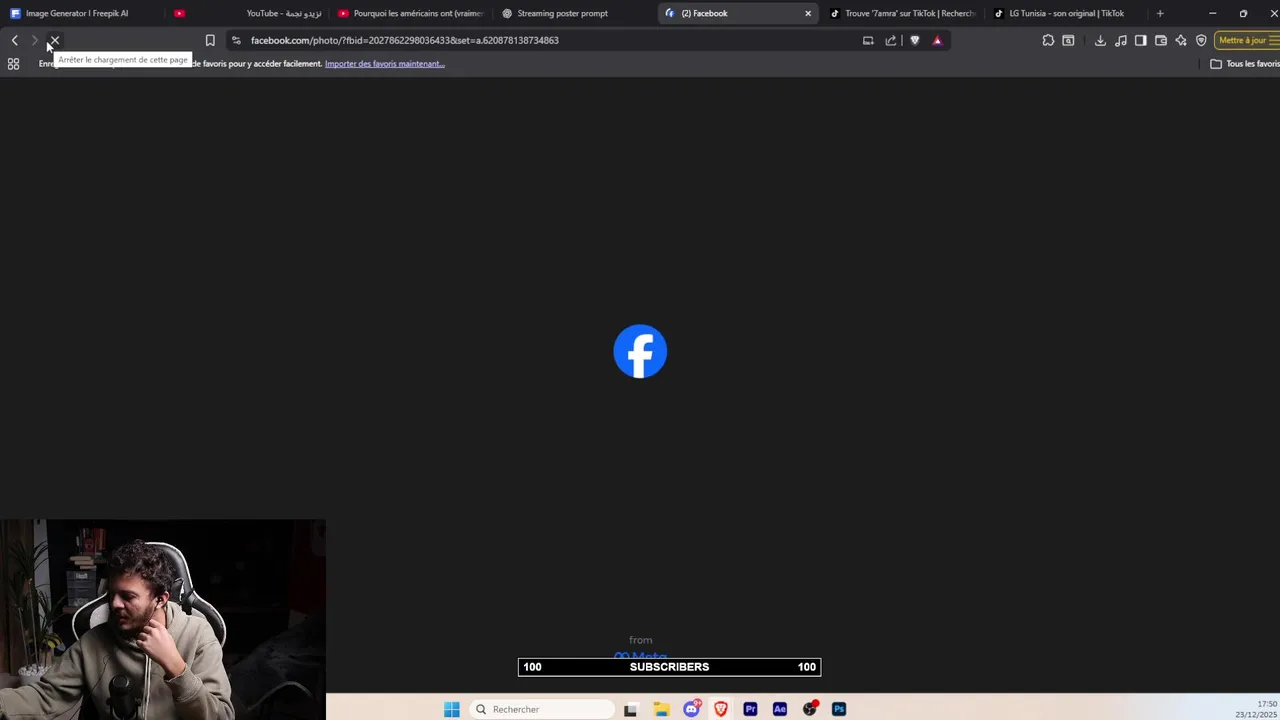Open the music note playlist icon
The width and height of the screenshot is (1280, 720).
pos(1120,40)
